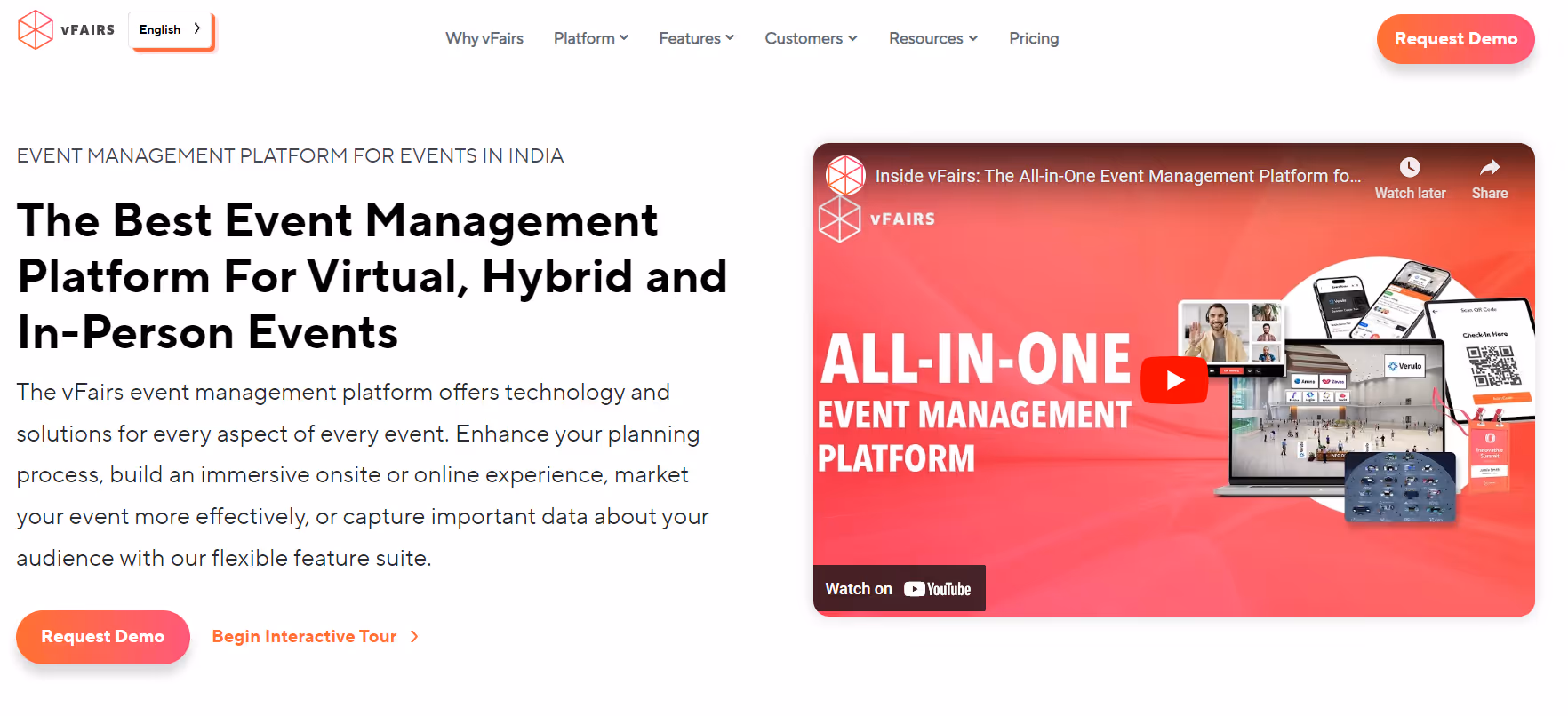
Task: Open the video title link
Action: click(1118, 176)
